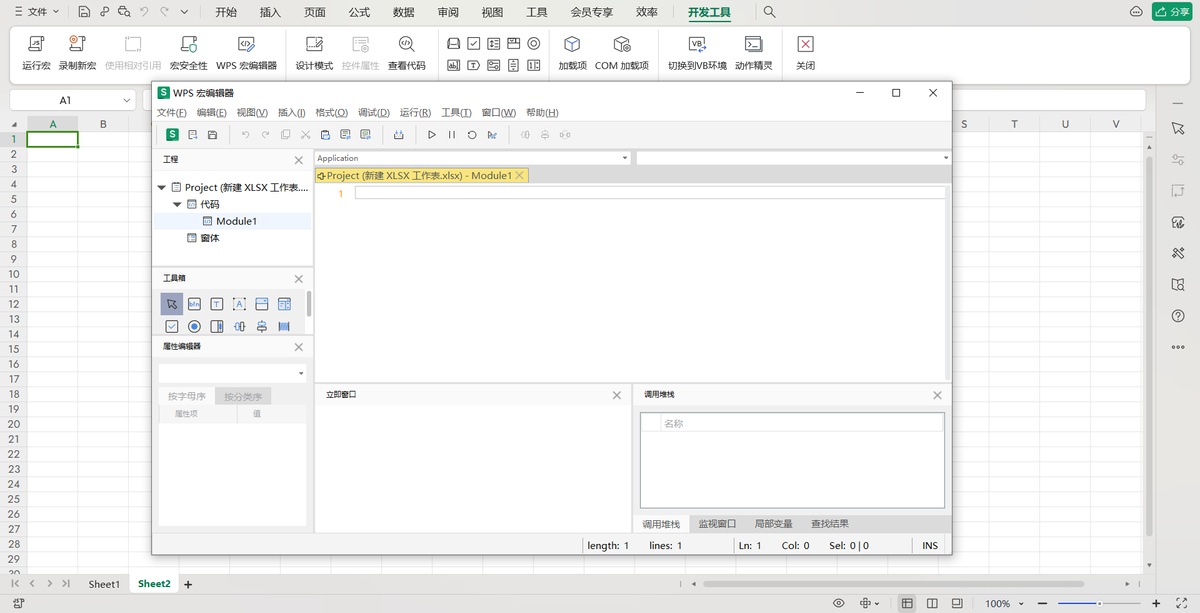Screen dimensions: 1200x613
Task: Click the search icon in ribbon tab bar
Action: point(769,12)
